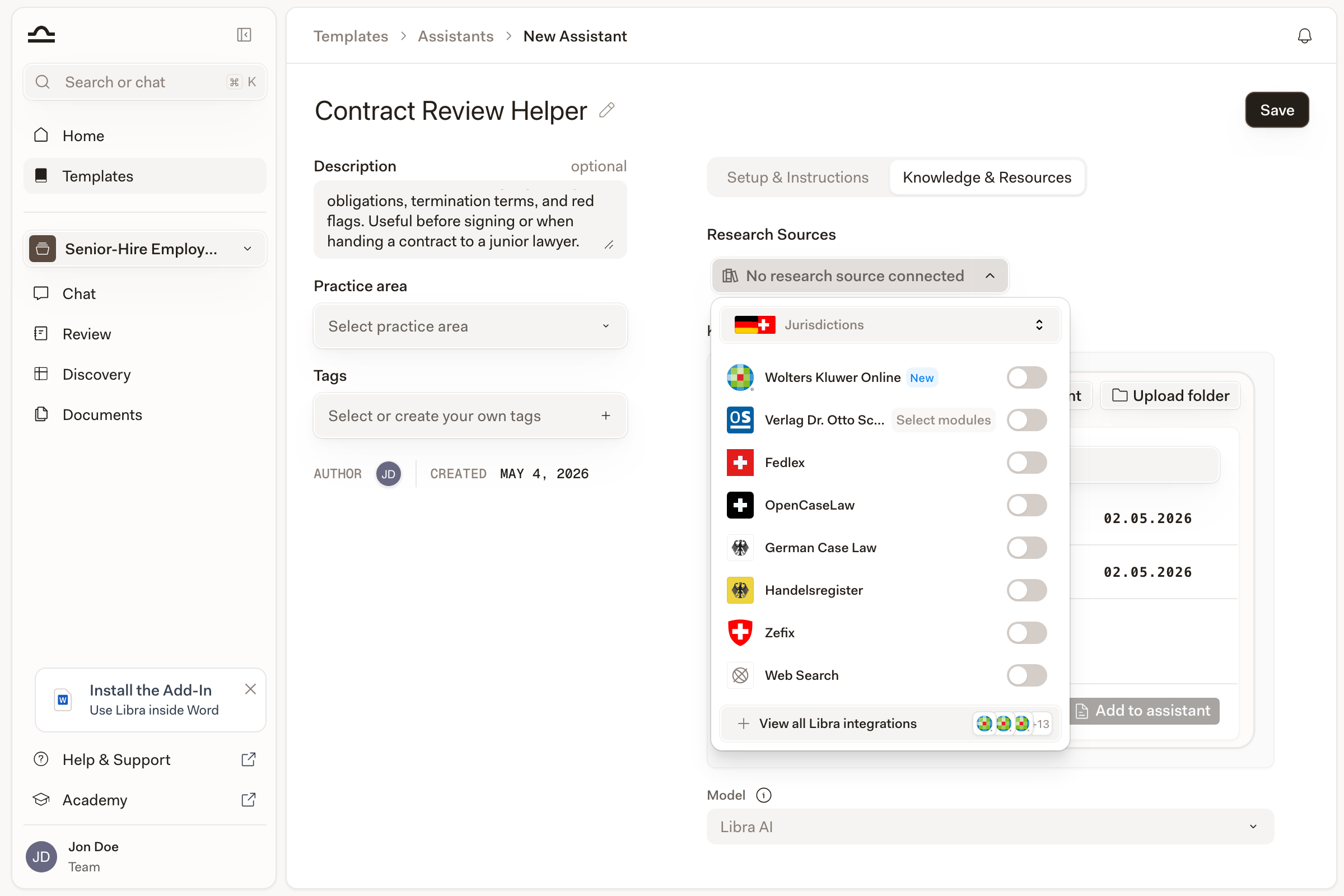Click Select modules for Verlag Dr. Otto Schmidt
The width and height of the screenshot is (1344, 896).
943,420
